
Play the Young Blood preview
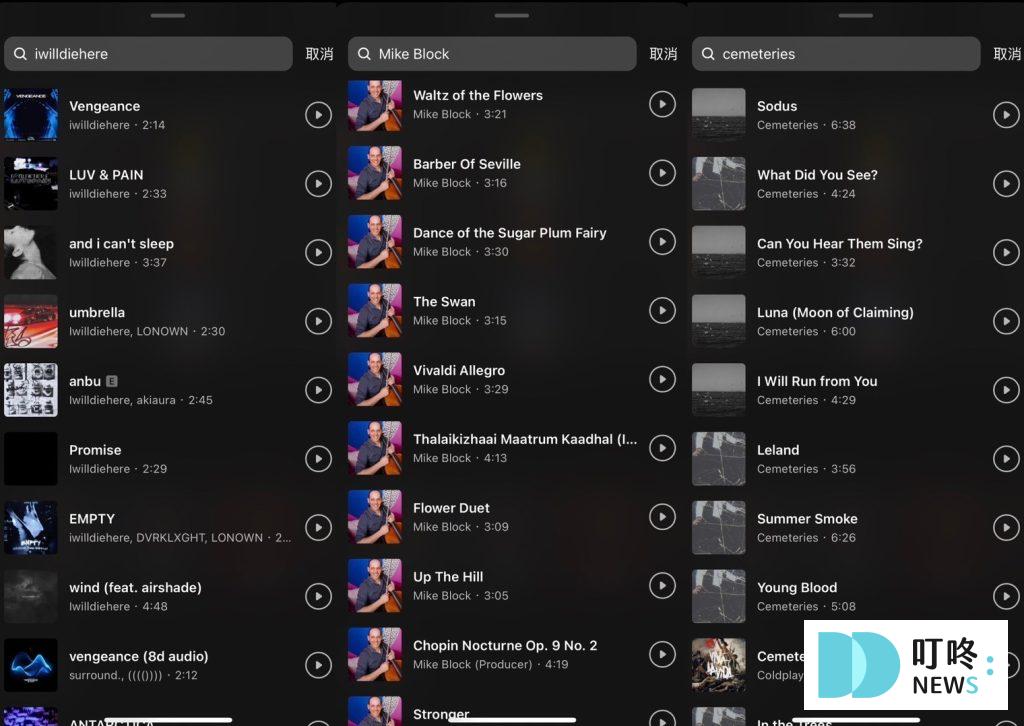pyautogui.click(x=1006, y=596)
